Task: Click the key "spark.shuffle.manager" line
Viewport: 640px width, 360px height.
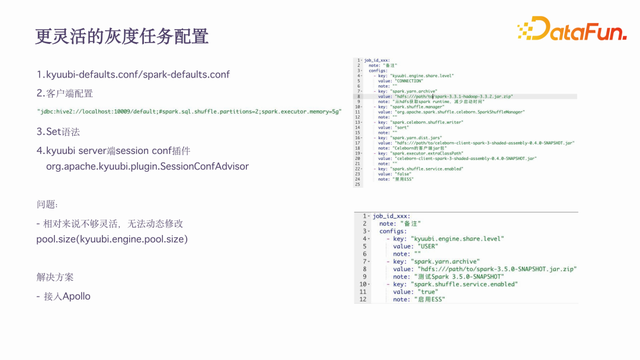Action: 409,107
